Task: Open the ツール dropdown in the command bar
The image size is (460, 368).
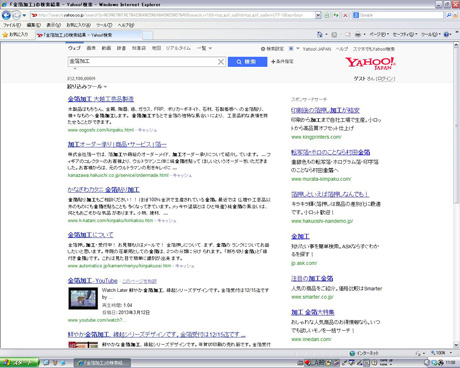Action: (x=431, y=35)
